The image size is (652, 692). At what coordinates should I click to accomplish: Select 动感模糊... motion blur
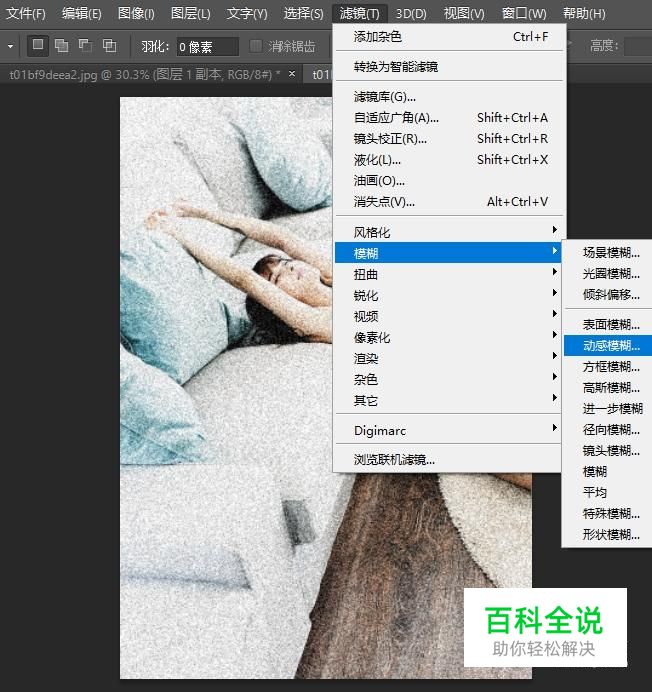[x=608, y=346]
